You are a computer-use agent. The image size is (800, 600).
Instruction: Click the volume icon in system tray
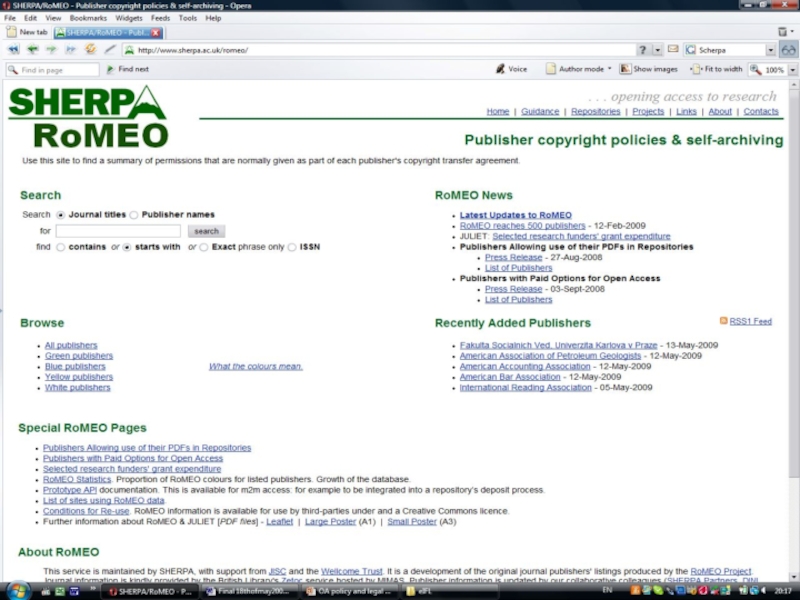coord(763,591)
